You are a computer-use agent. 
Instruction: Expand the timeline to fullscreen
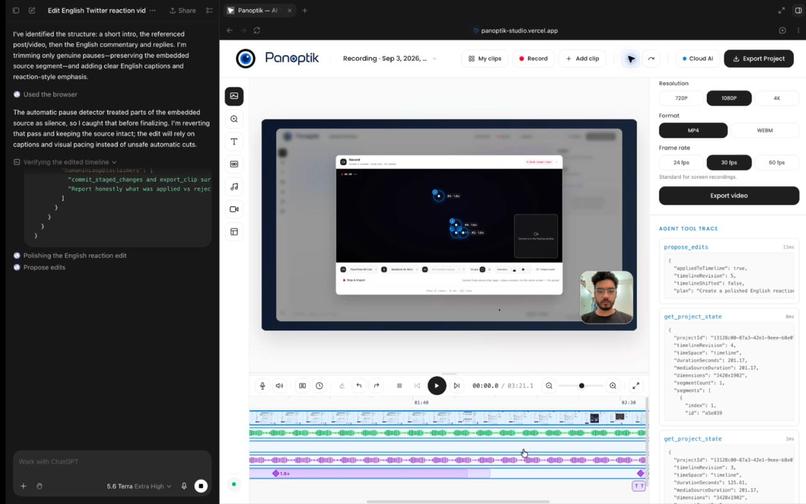(x=636, y=386)
